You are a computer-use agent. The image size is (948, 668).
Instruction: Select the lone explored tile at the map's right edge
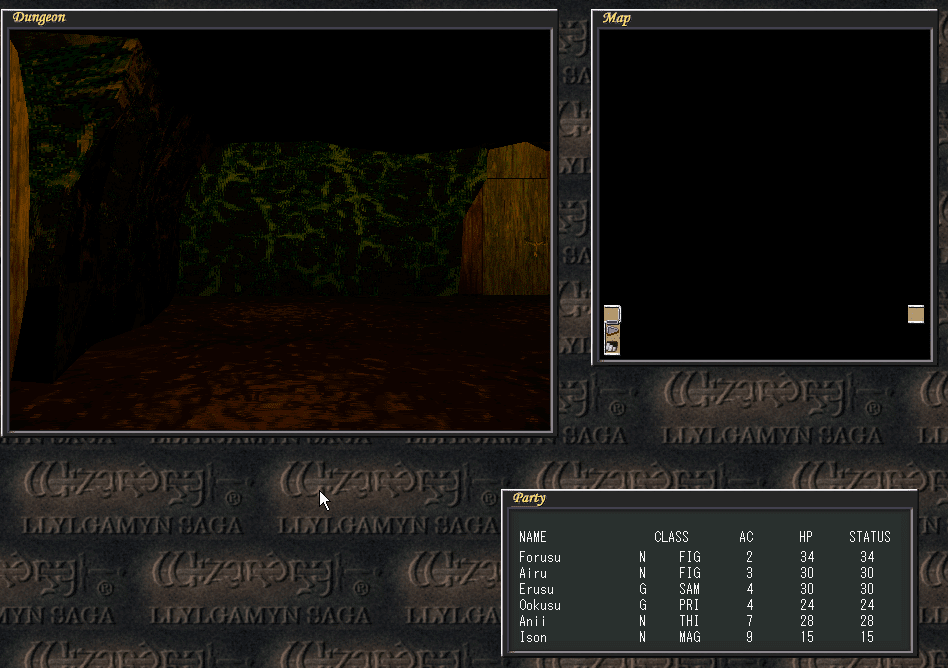[x=915, y=314]
